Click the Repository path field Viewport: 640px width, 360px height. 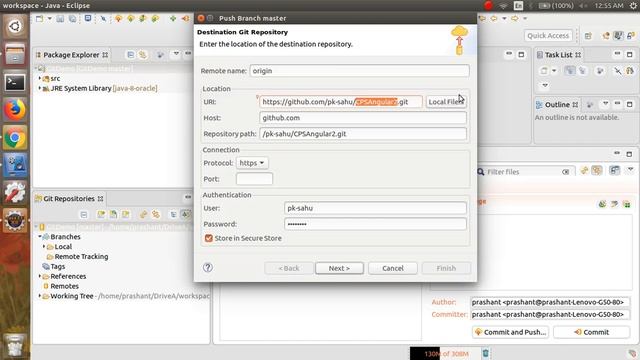pyautogui.click(x=363, y=133)
